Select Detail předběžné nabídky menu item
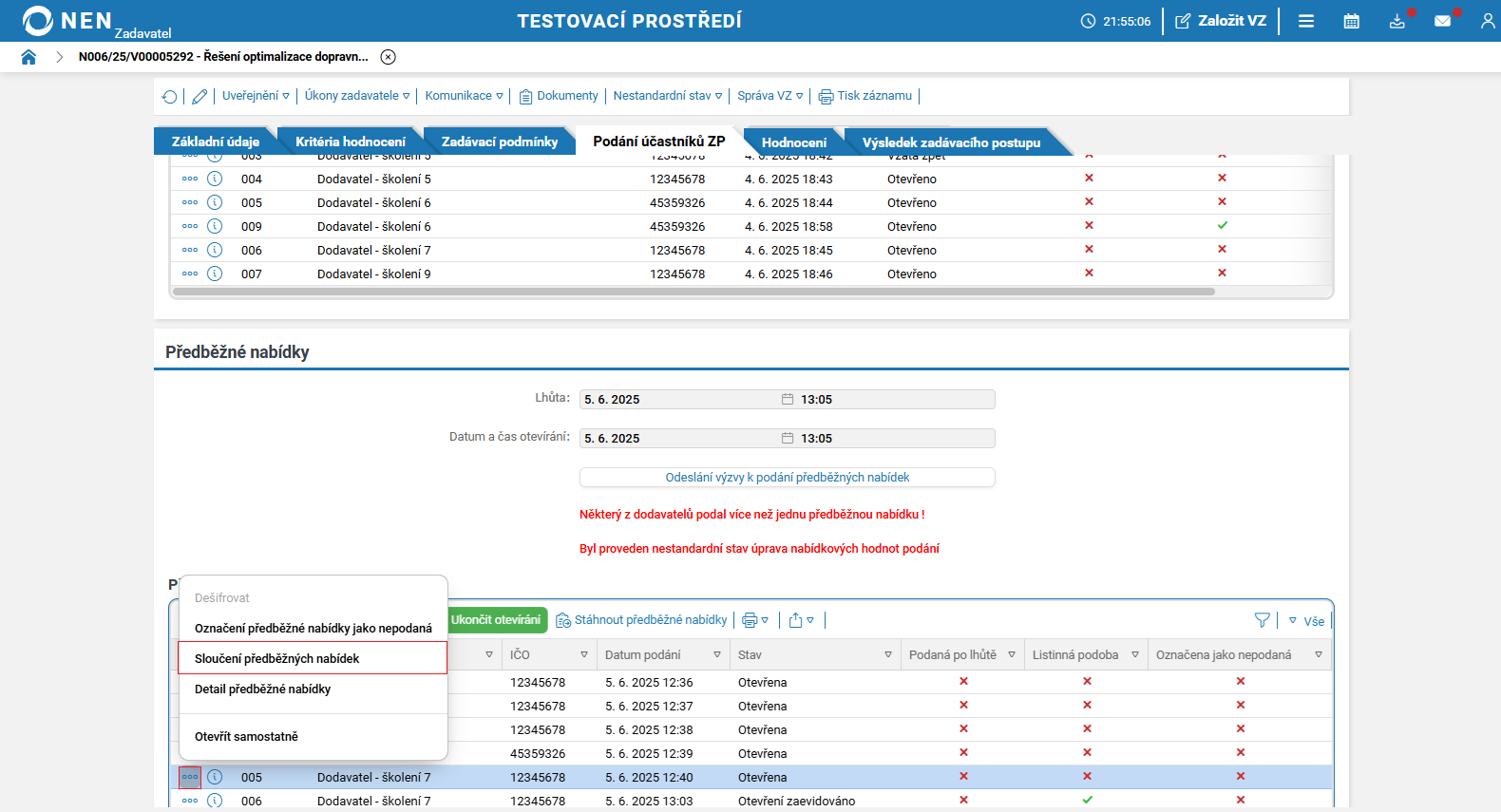Image resolution: width=1501 pixels, height=812 pixels. click(x=313, y=689)
